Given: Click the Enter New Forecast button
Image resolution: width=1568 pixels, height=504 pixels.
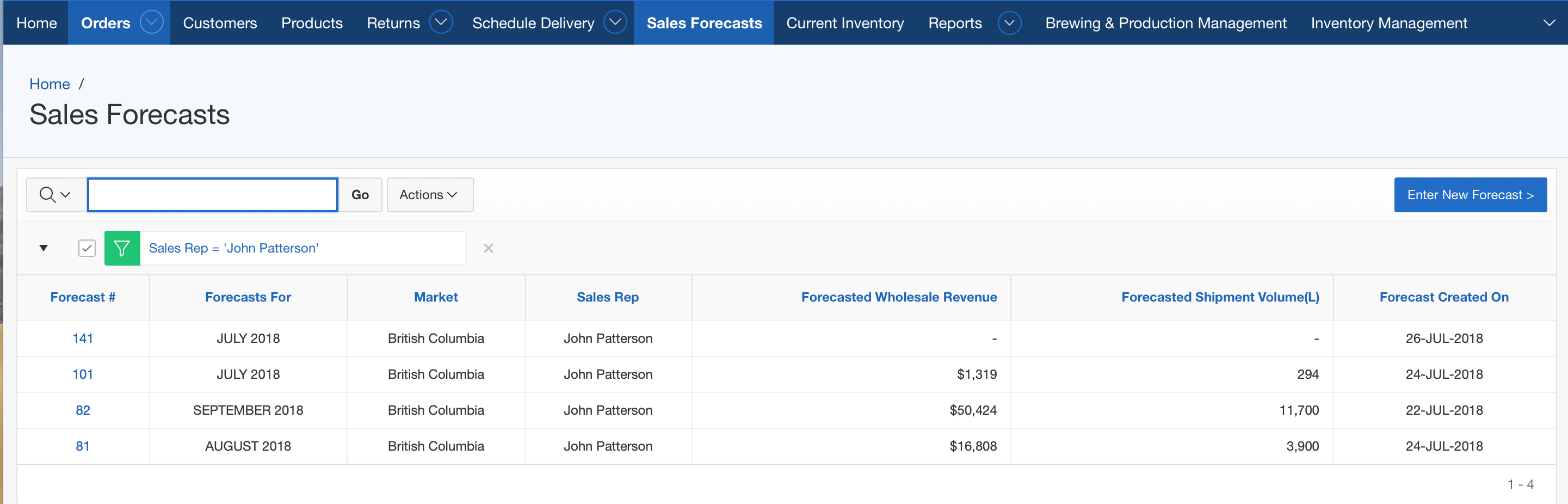Looking at the screenshot, I should point(1470,195).
